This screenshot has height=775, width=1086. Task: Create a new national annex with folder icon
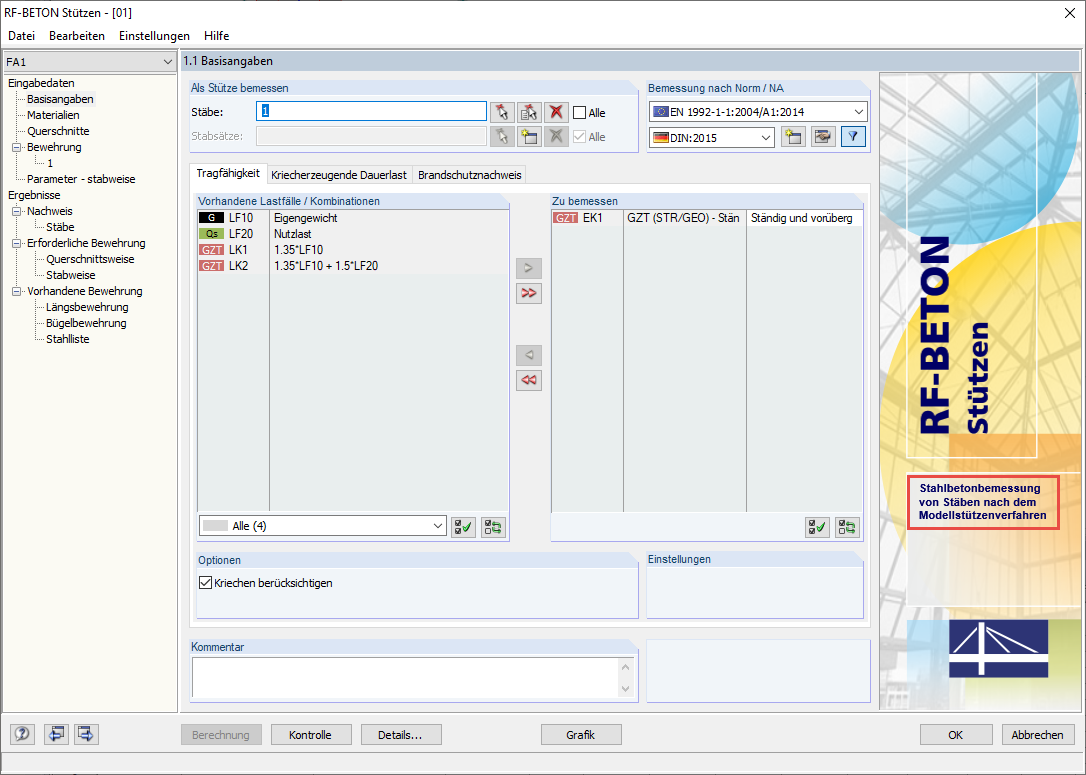click(793, 136)
